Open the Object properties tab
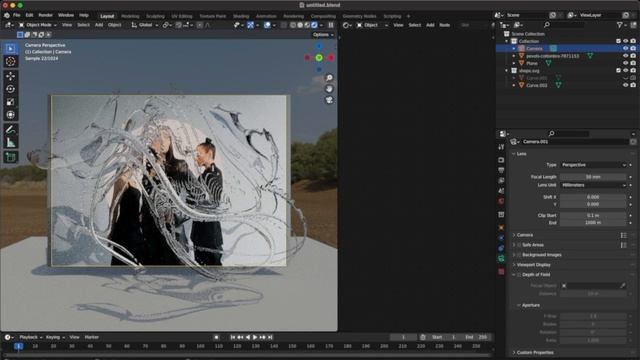640x360 pixels. [501, 227]
